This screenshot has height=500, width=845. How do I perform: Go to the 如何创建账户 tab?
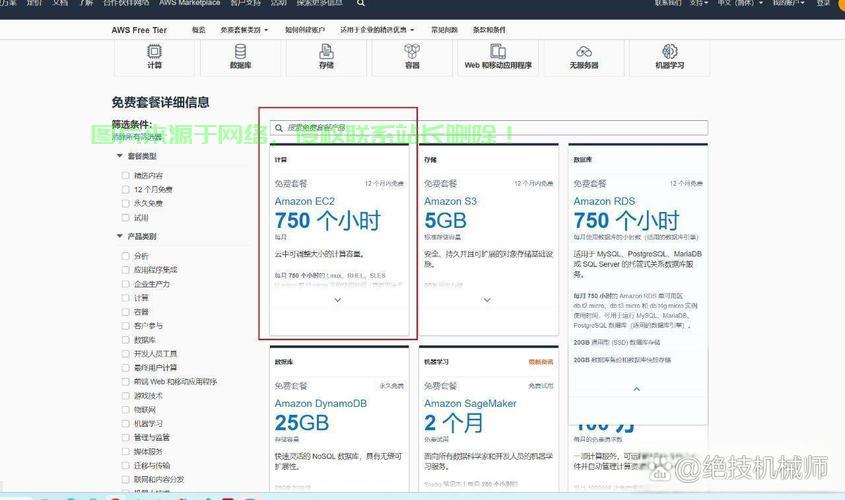tap(305, 30)
